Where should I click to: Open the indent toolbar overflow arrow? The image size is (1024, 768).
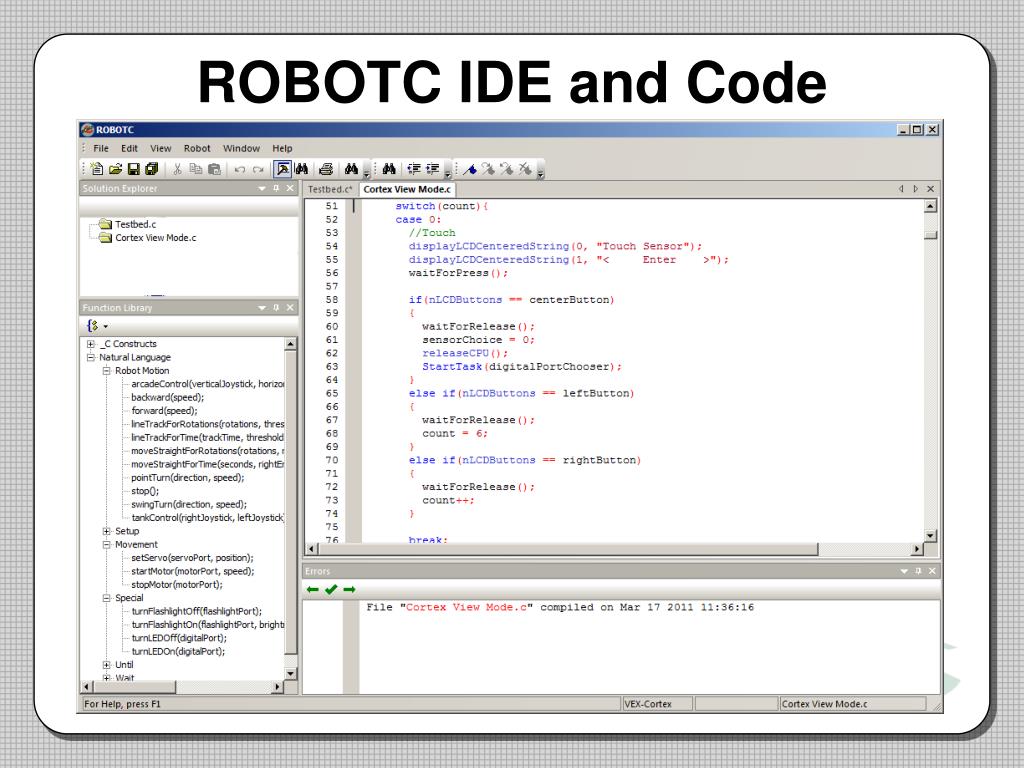[x=447, y=171]
